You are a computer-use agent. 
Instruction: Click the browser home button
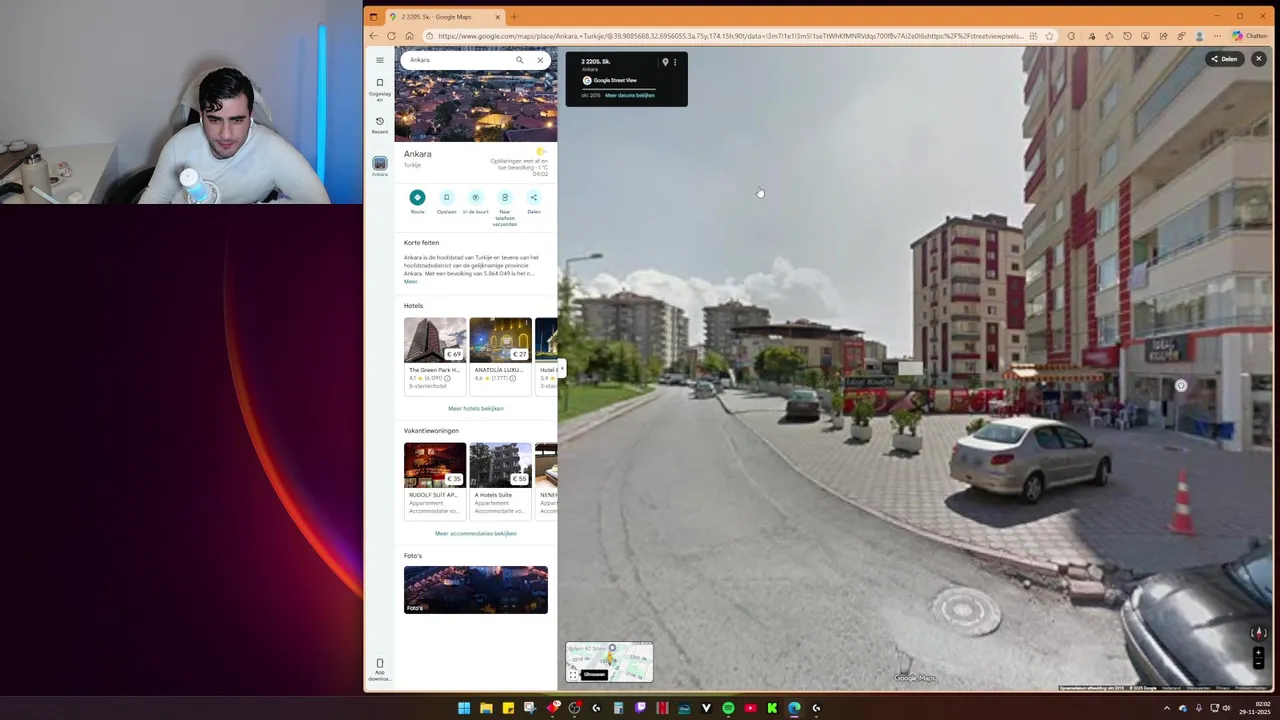tap(409, 36)
